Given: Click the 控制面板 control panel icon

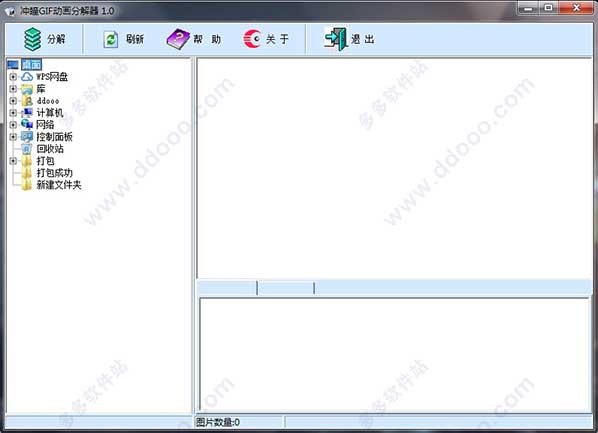Looking at the screenshot, I should coord(27,137).
